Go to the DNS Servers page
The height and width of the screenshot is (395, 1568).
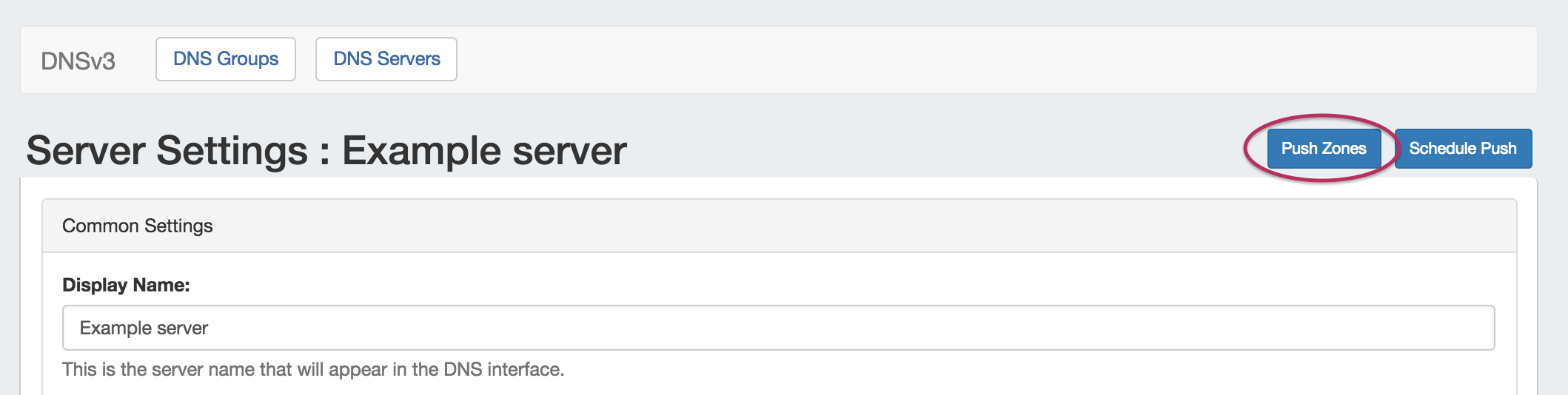tap(386, 59)
